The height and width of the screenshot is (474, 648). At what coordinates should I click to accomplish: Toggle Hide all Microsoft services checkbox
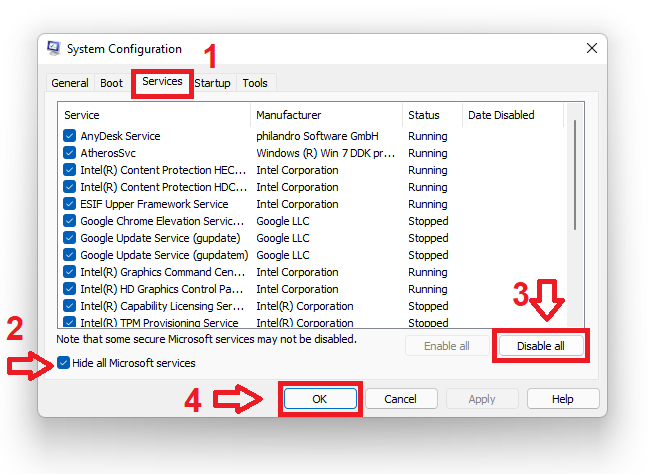coord(63,363)
